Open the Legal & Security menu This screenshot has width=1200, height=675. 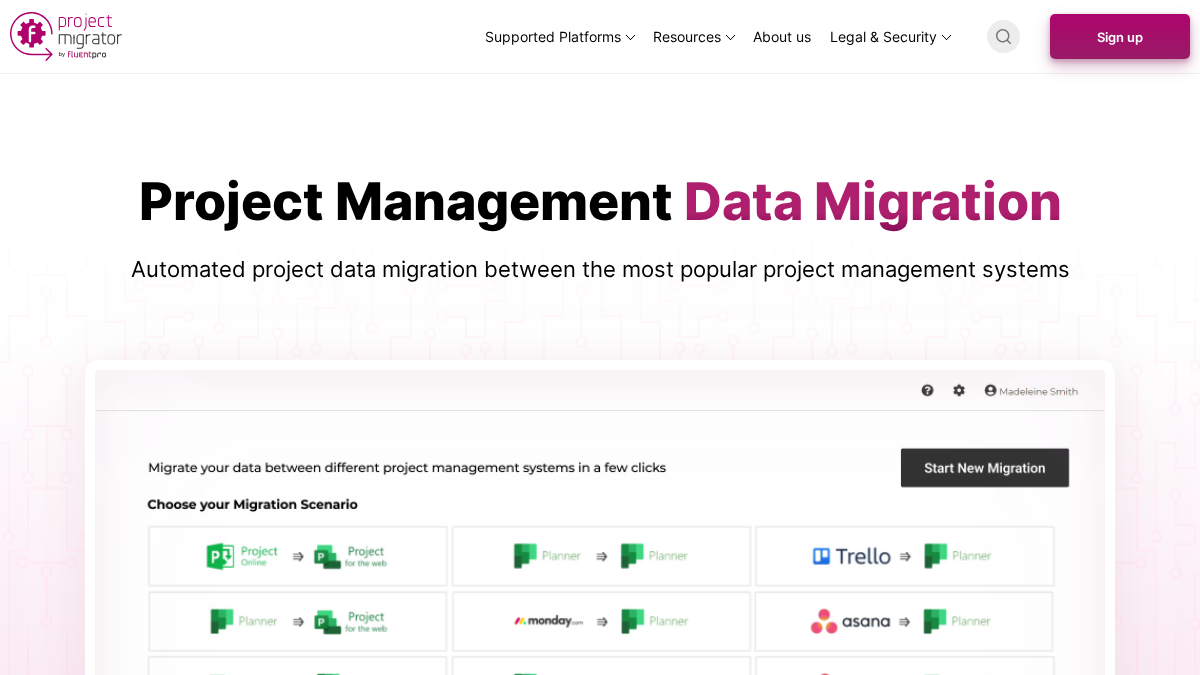(890, 37)
